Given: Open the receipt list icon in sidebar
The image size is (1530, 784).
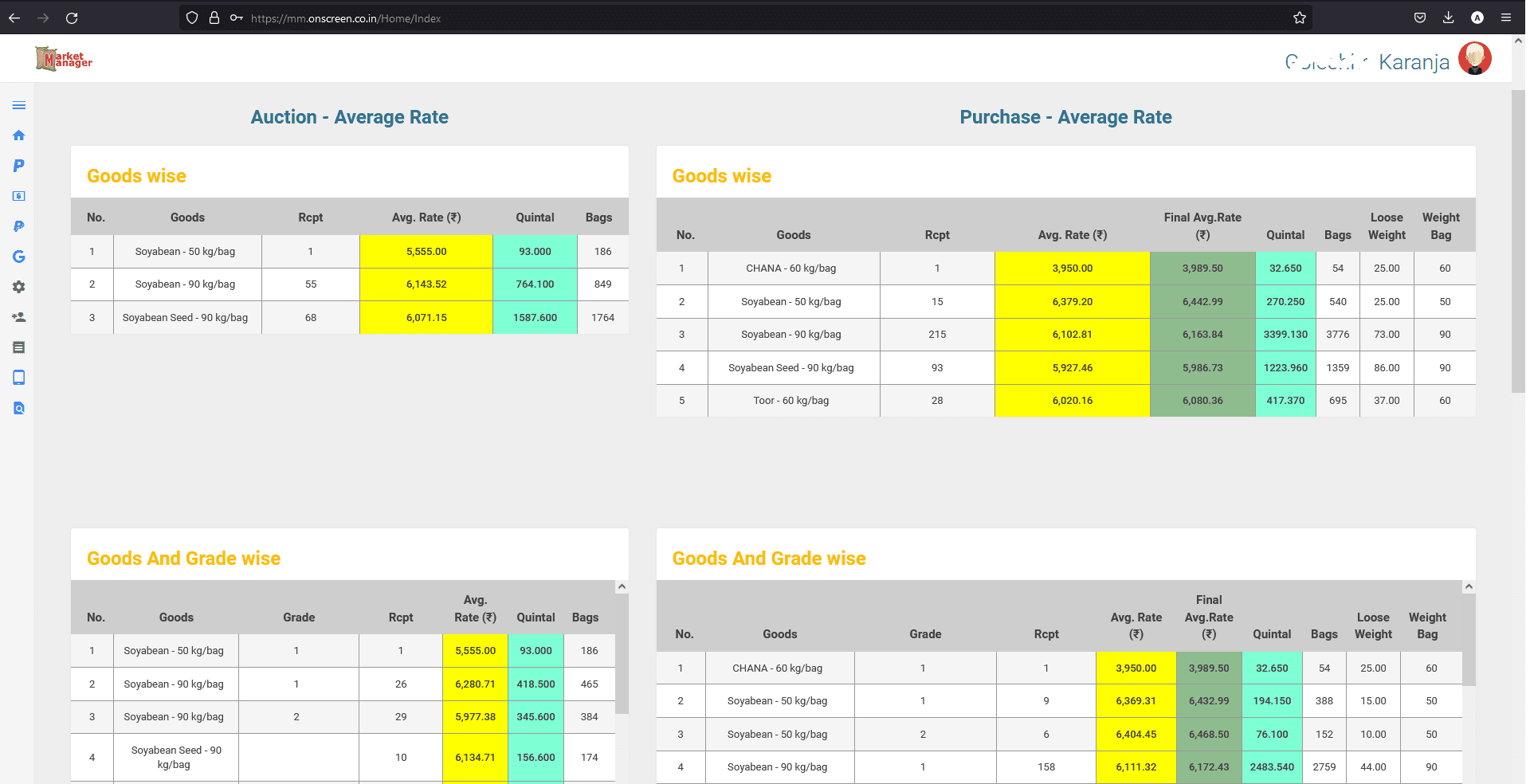Looking at the screenshot, I should [x=19, y=347].
